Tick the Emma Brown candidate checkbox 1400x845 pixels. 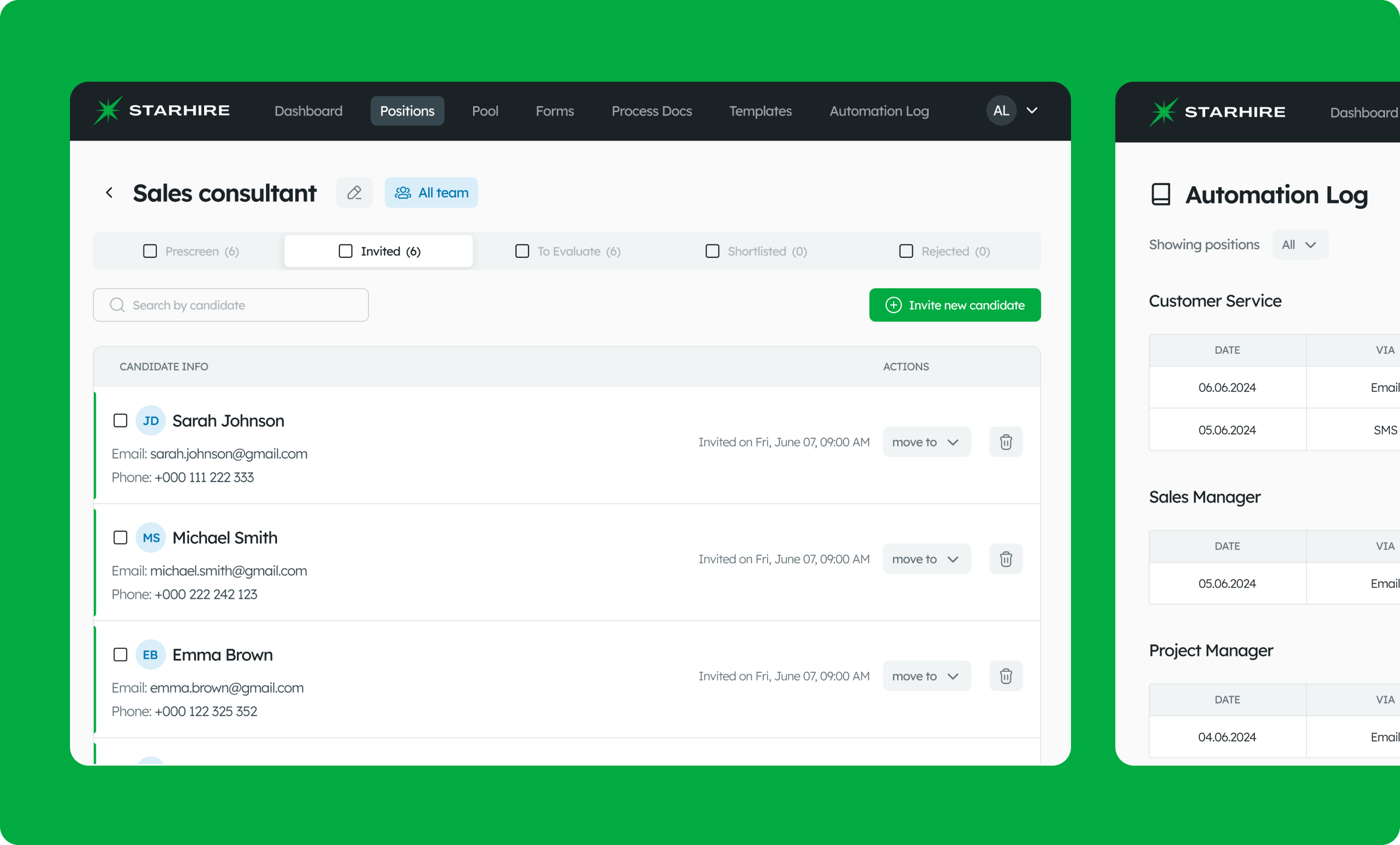pyautogui.click(x=120, y=654)
